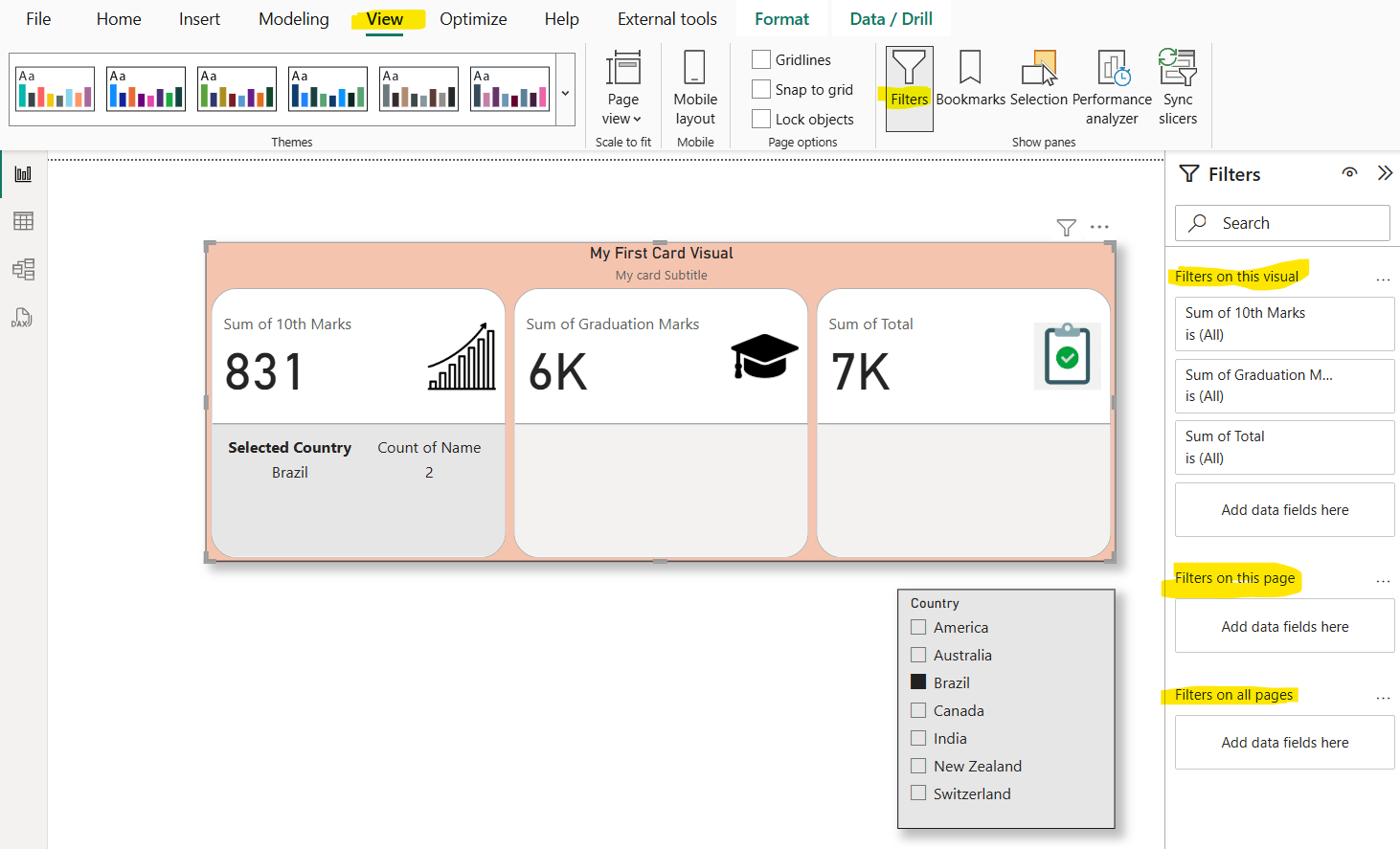1400x849 pixels.
Task: Open Table view in left sidebar
Action: [23, 221]
